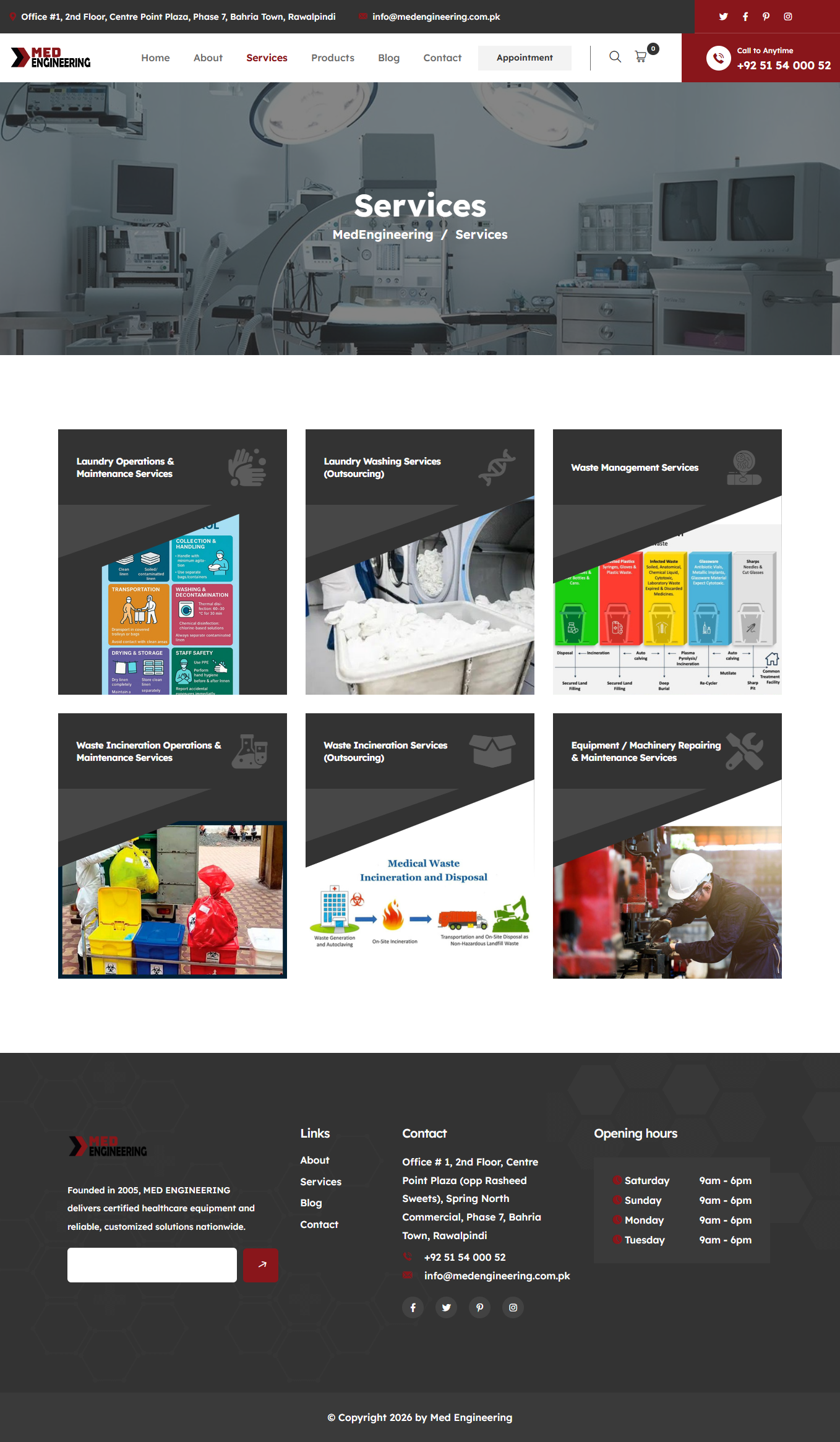Click the footer Facebook circle icon
The image size is (840, 1442).
413,1307
